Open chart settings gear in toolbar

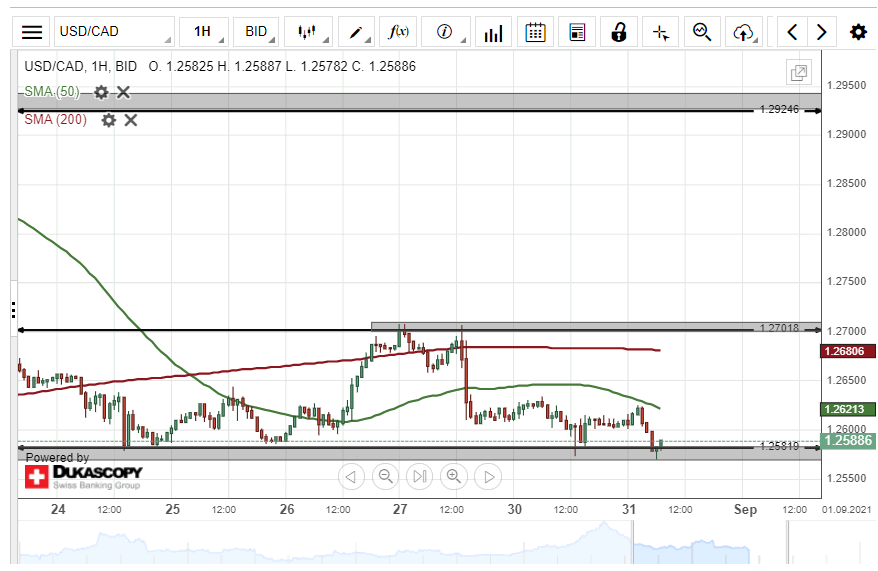(858, 32)
